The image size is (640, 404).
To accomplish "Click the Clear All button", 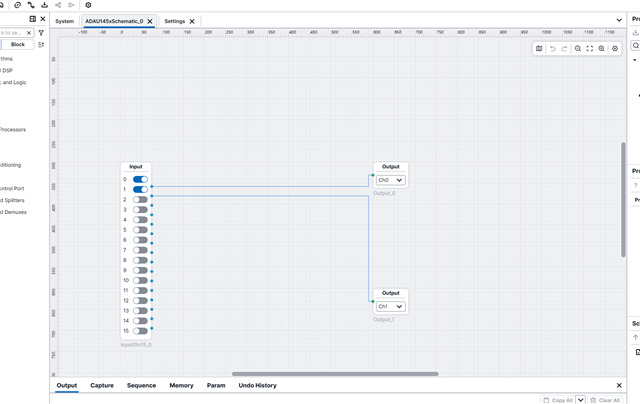I will (x=605, y=400).
